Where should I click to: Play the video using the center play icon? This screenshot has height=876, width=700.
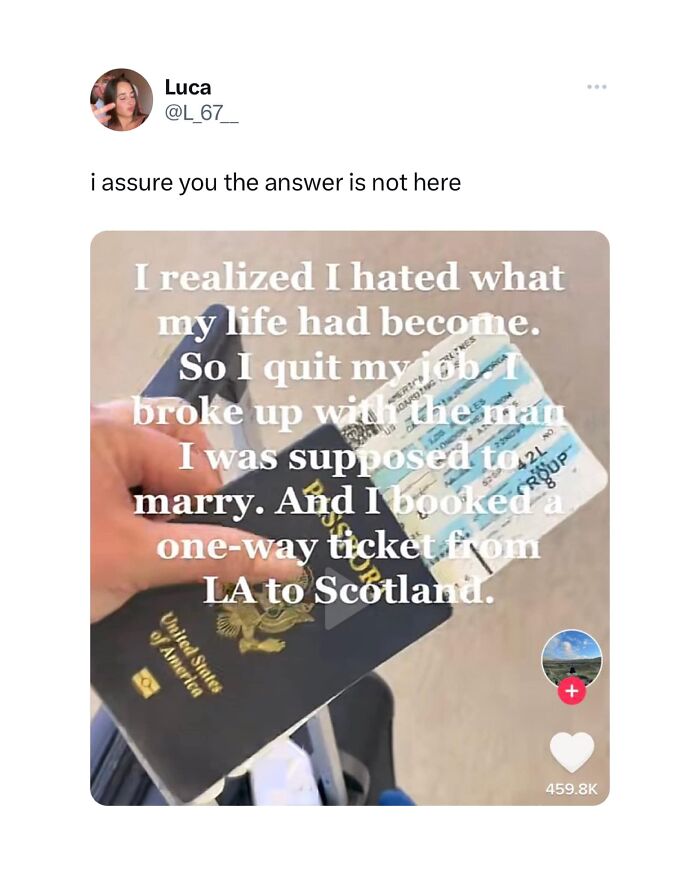point(343,599)
